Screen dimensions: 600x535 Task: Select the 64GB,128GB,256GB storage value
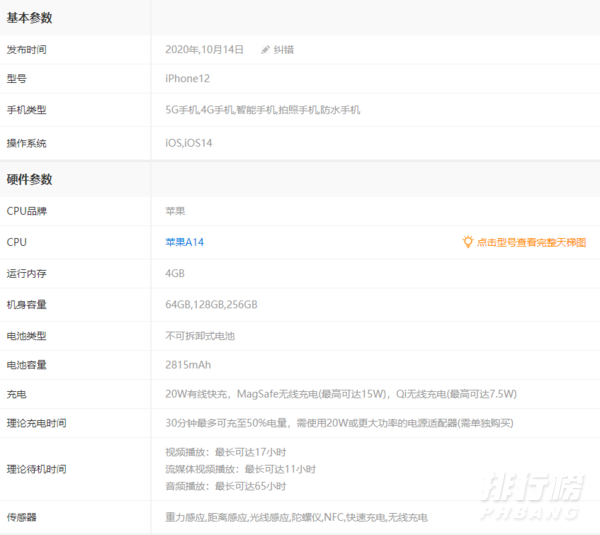coord(211,305)
